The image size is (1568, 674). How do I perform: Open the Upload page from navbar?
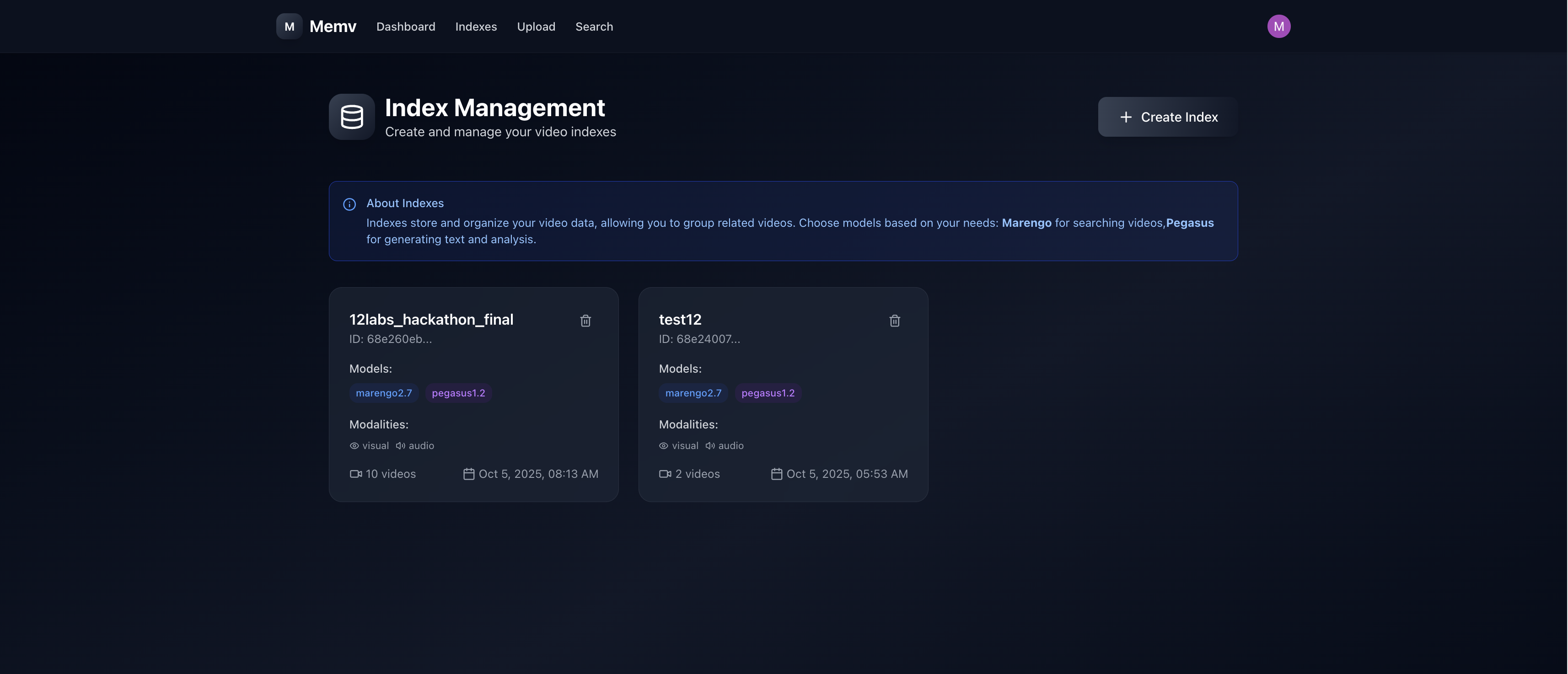[x=536, y=27]
